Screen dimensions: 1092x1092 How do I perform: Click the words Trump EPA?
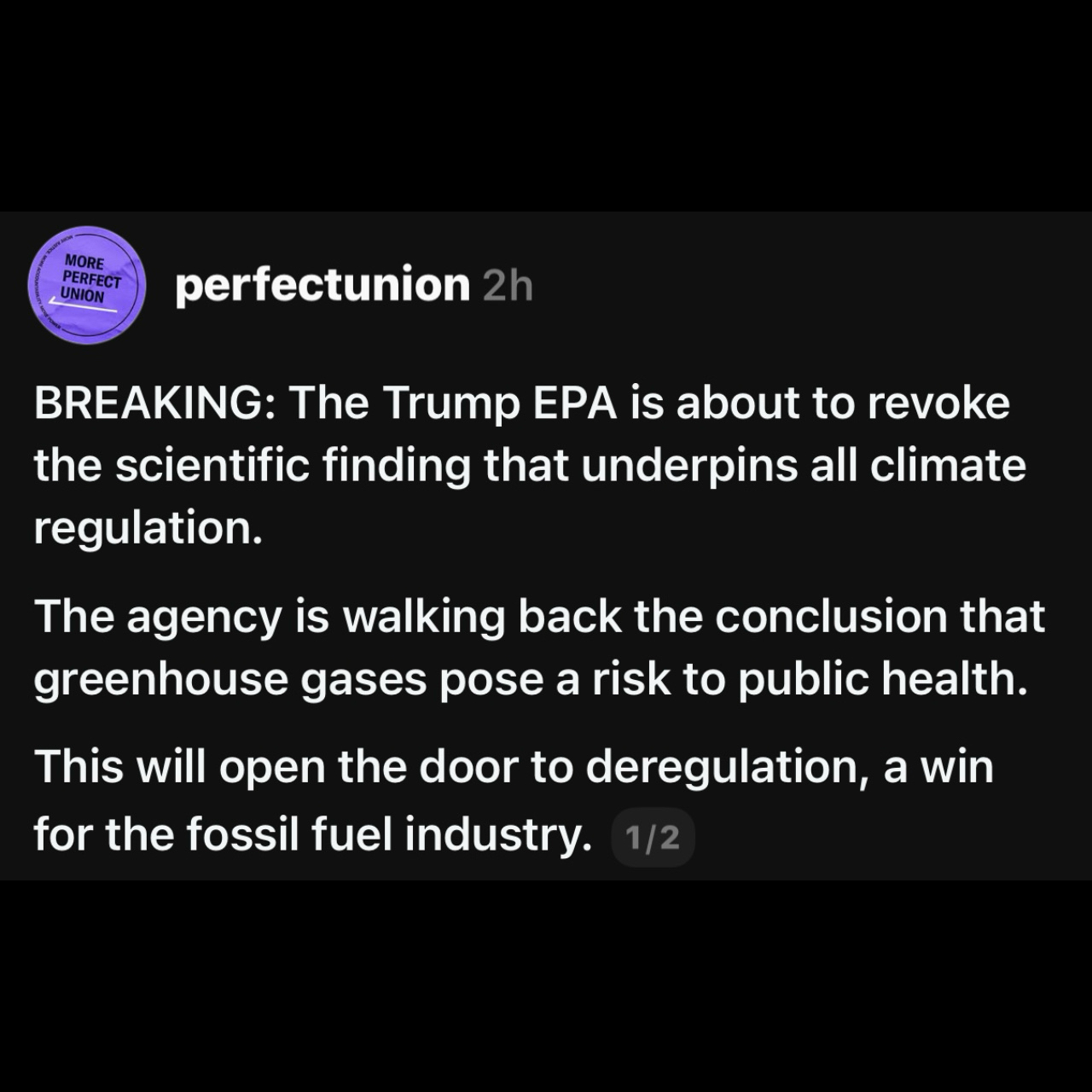pos(499,403)
